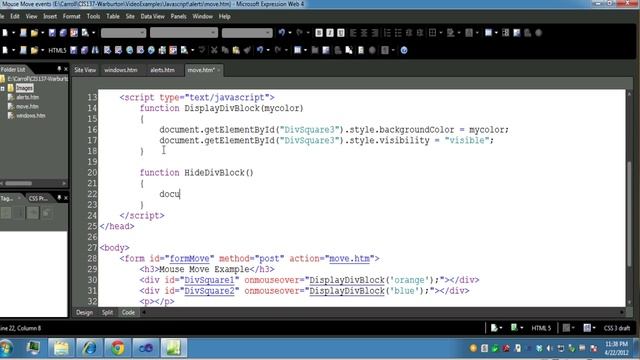Open the Font Size combo box
The image size is (640, 360).
(x=247, y=33)
